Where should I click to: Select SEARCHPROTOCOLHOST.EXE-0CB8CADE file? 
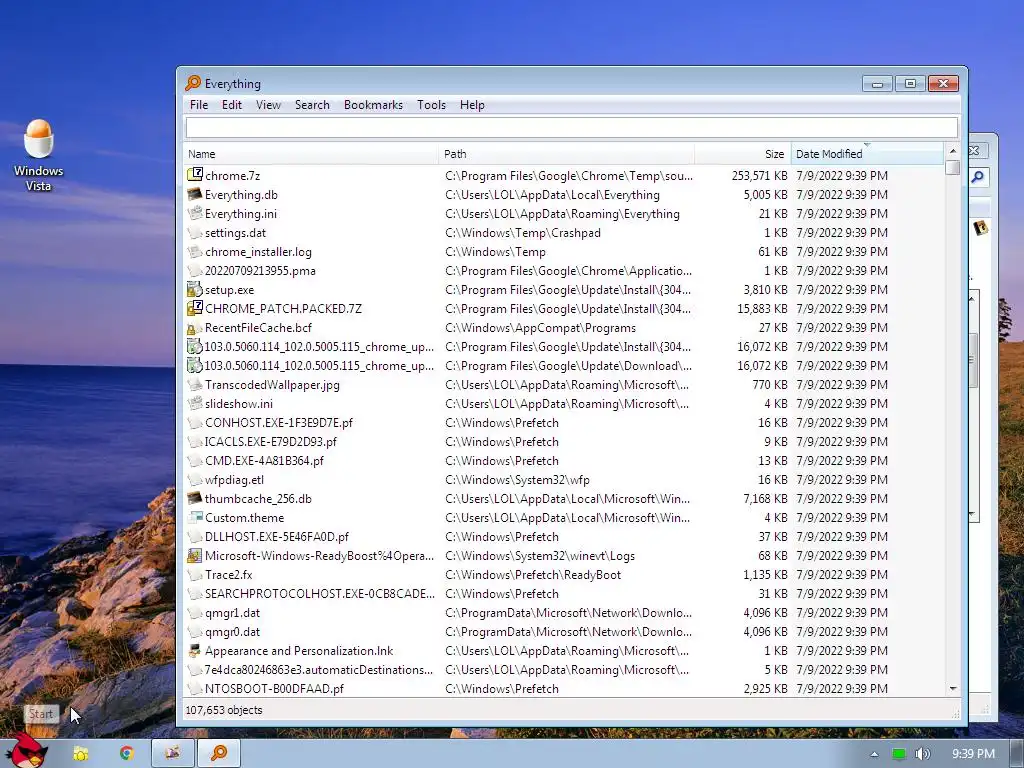click(319, 594)
